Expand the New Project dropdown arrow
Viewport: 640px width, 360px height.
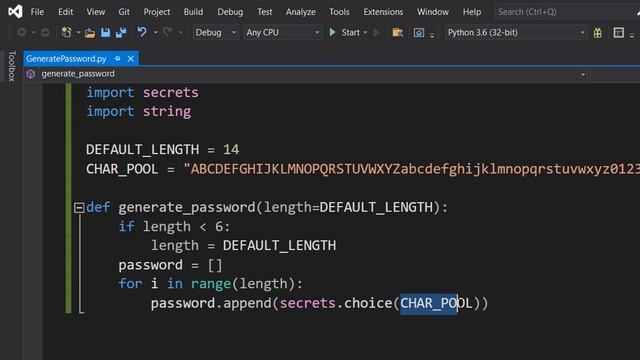coord(78,32)
